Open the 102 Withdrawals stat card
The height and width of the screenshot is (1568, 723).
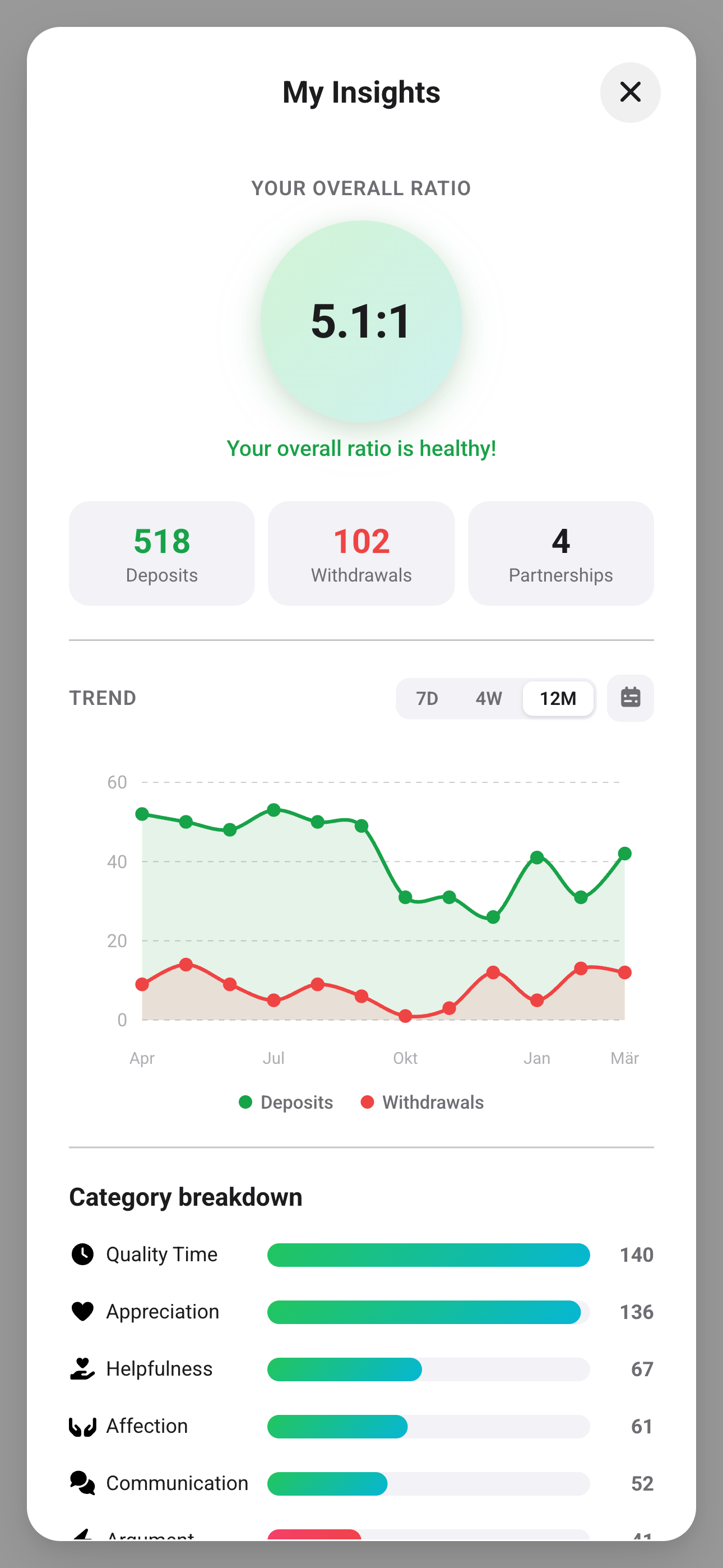tap(361, 554)
